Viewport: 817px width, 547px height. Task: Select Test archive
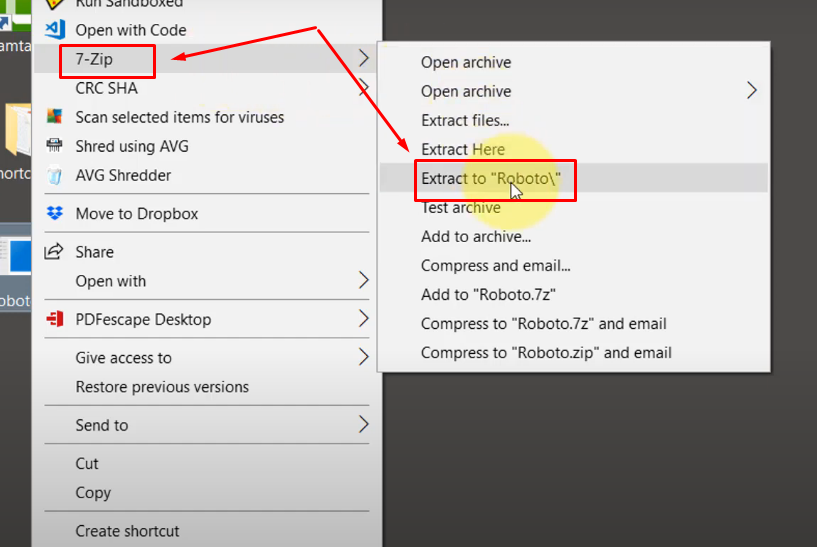pyautogui.click(x=461, y=208)
